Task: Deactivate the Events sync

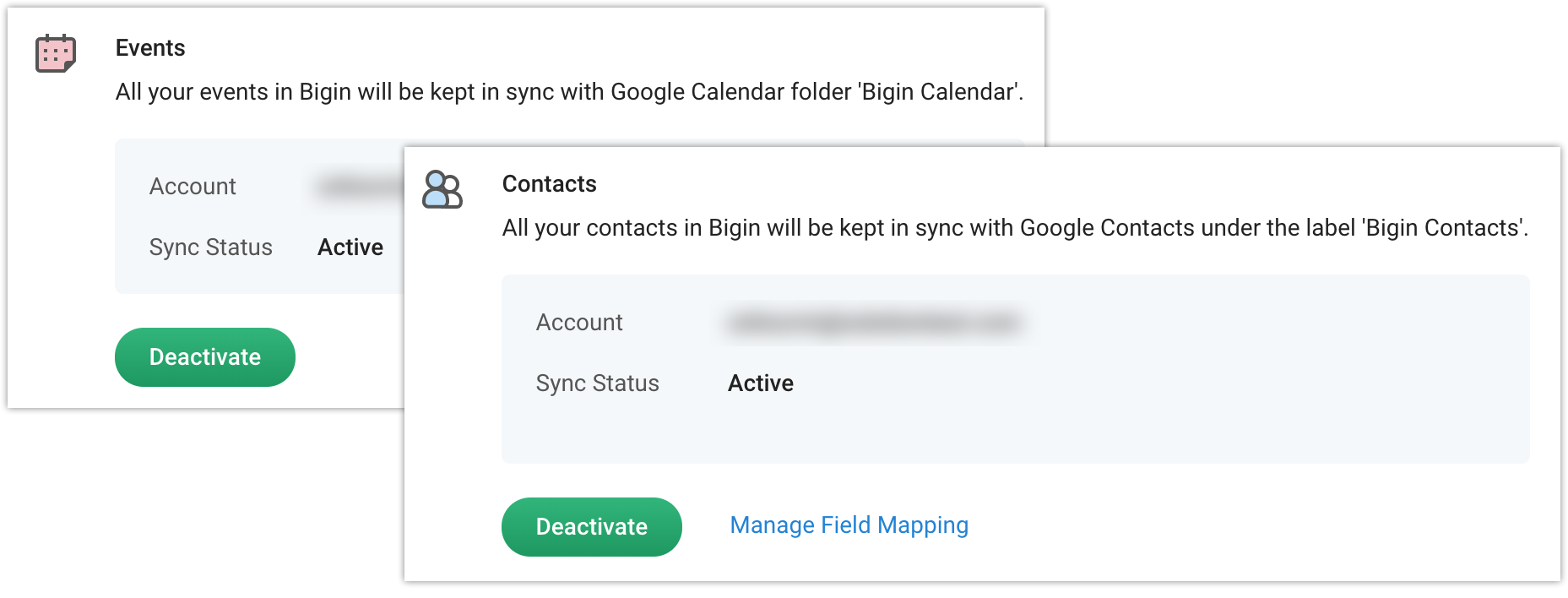Action: [x=205, y=357]
